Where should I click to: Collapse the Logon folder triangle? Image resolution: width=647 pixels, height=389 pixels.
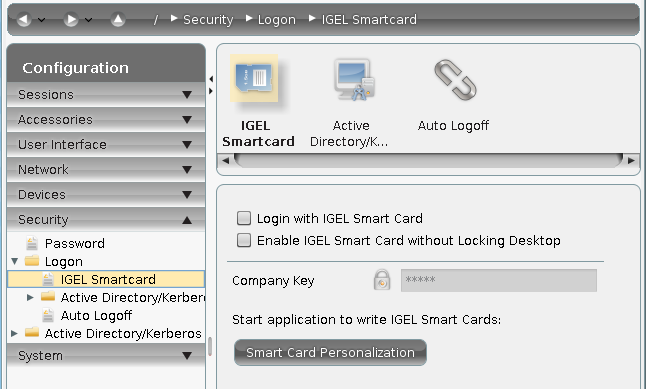pyautogui.click(x=15, y=261)
